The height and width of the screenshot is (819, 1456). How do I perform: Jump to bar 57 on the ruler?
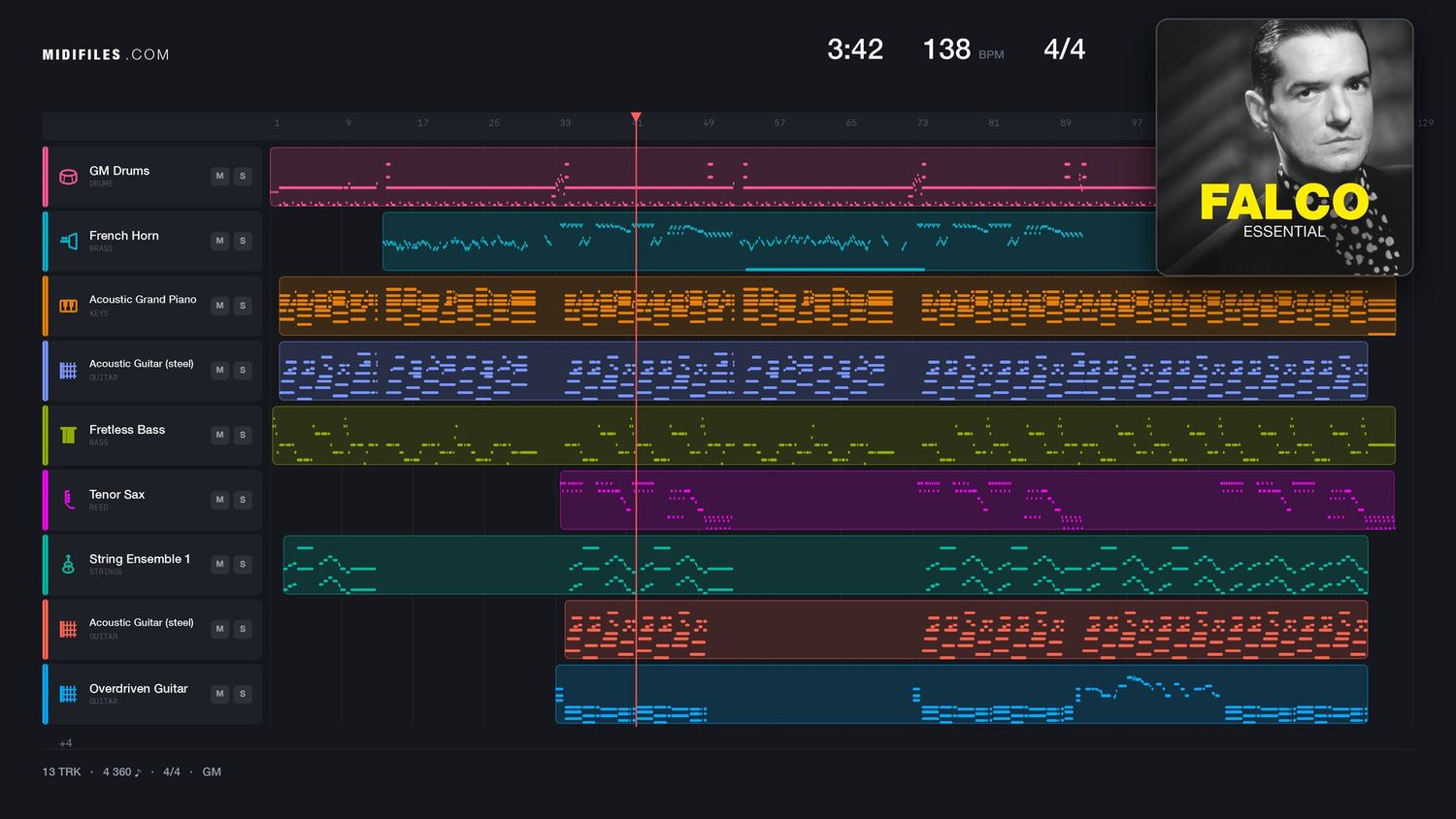coord(779,123)
